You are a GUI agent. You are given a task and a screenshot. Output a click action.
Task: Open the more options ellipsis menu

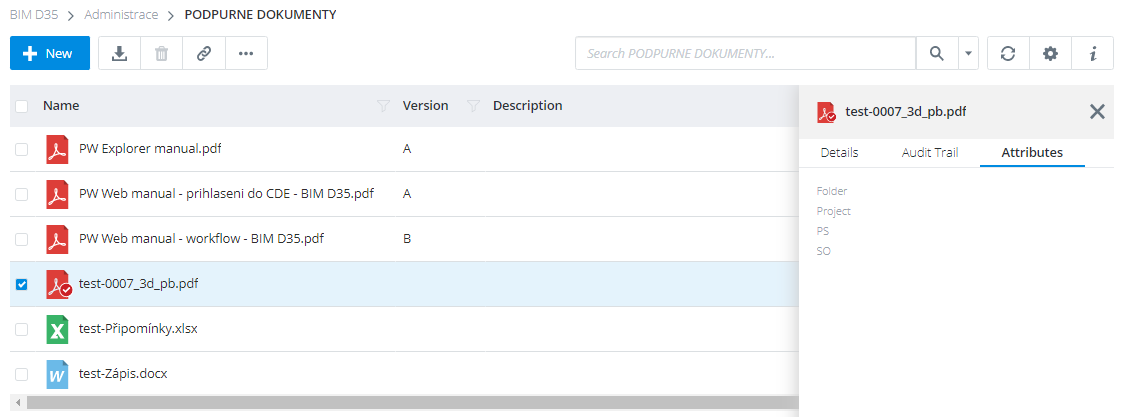246,54
